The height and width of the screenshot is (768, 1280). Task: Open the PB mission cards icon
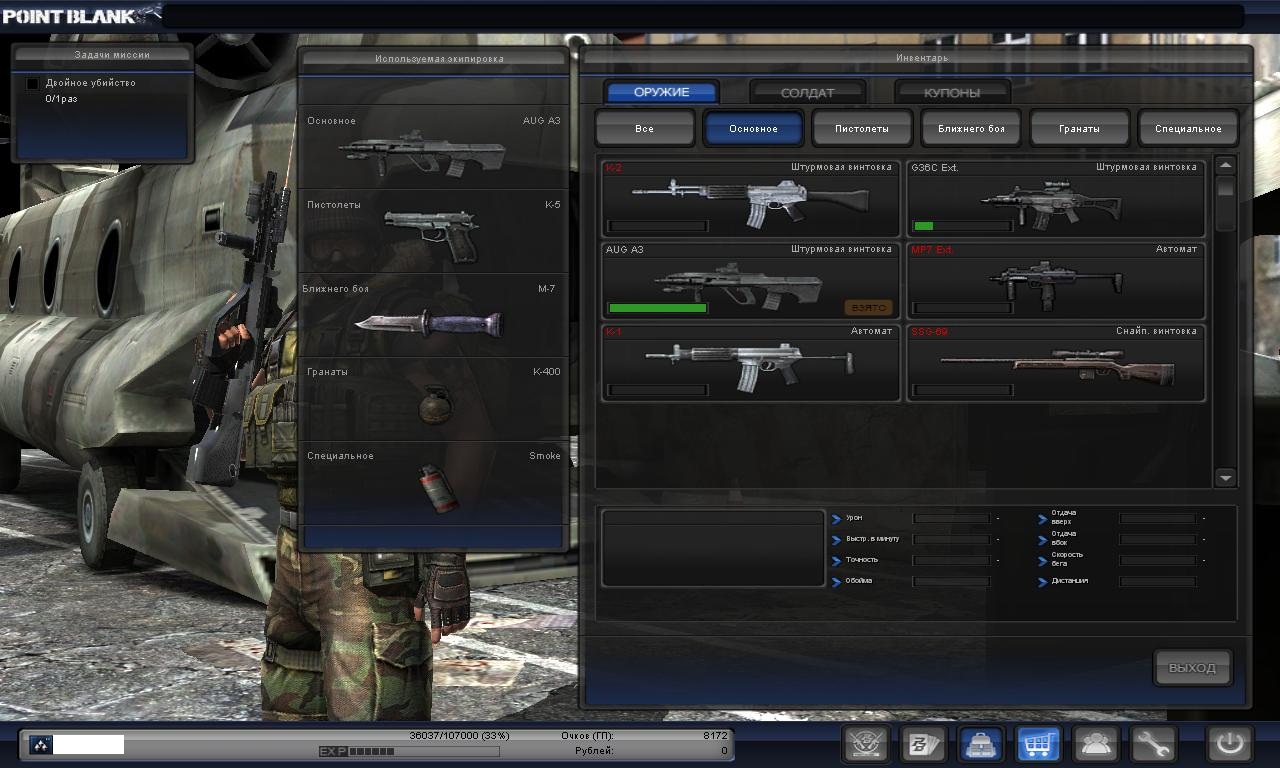click(x=923, y=744)
